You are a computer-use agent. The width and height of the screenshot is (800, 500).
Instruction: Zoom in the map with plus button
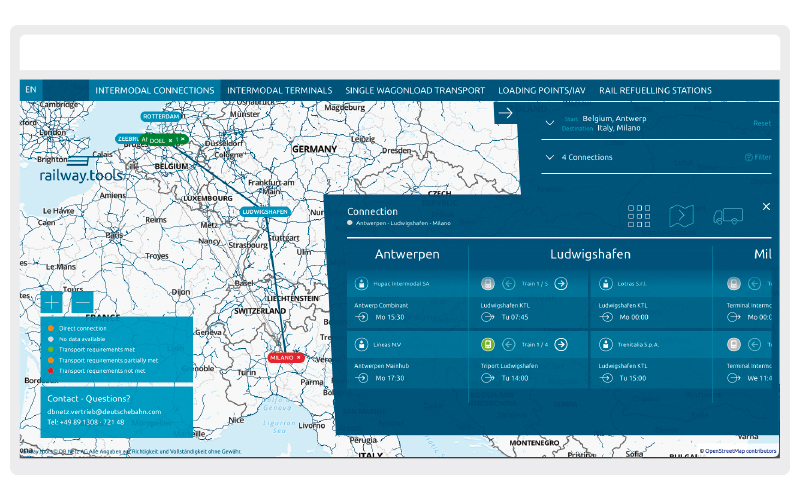point(52,301)
